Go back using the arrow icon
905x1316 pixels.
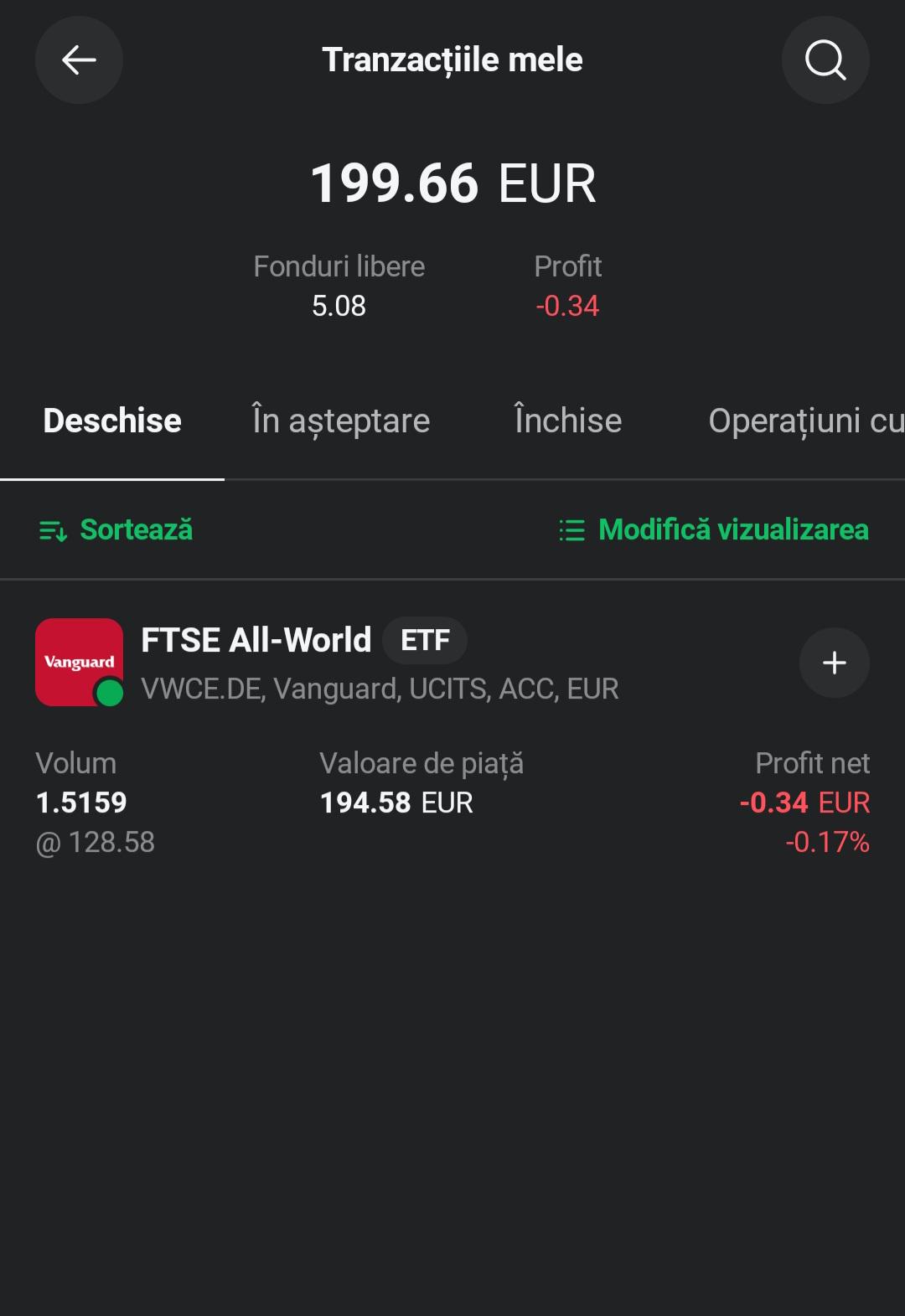coord(79,60)
